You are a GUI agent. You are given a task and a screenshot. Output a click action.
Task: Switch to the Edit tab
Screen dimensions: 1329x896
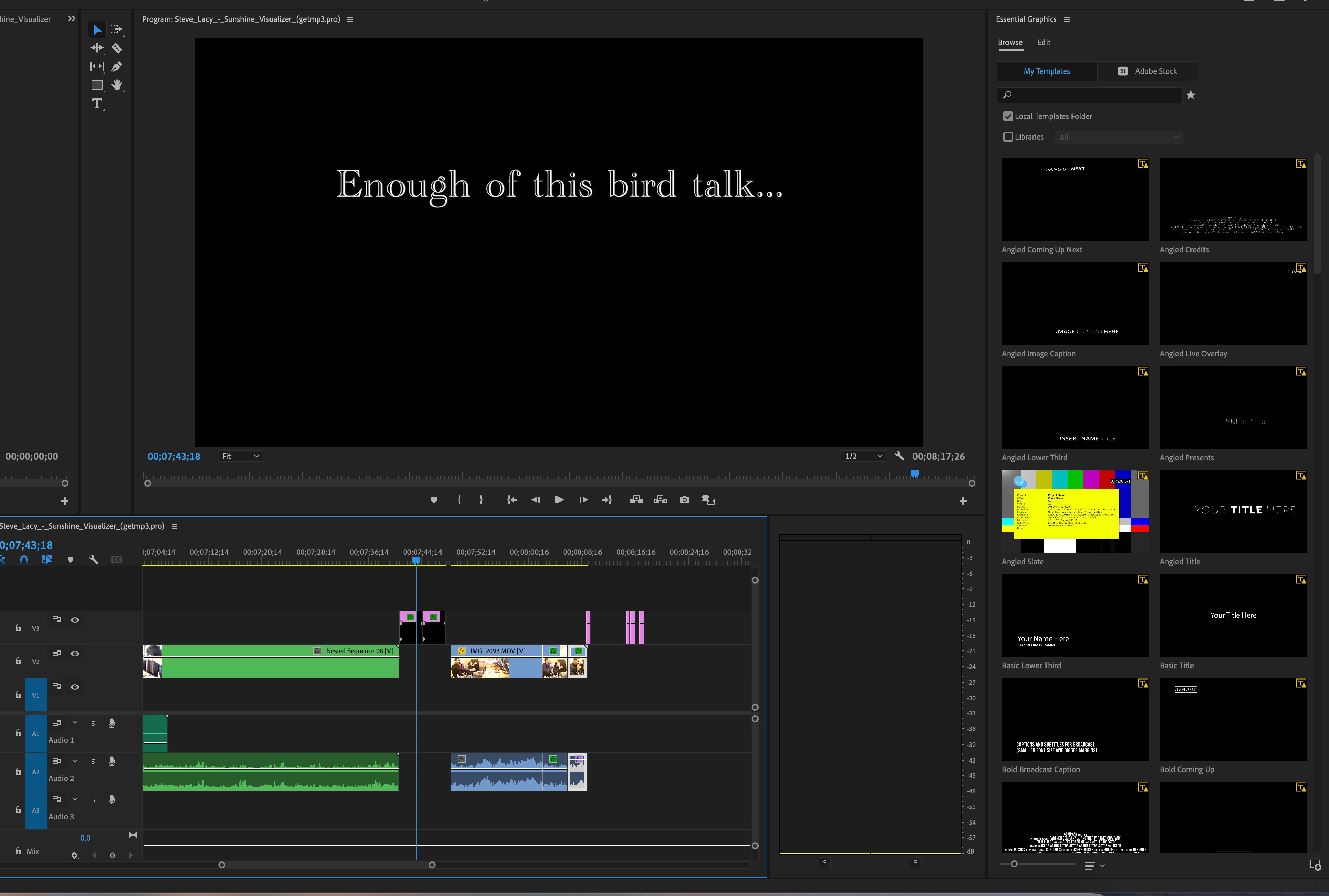[x=1043, y=43]
